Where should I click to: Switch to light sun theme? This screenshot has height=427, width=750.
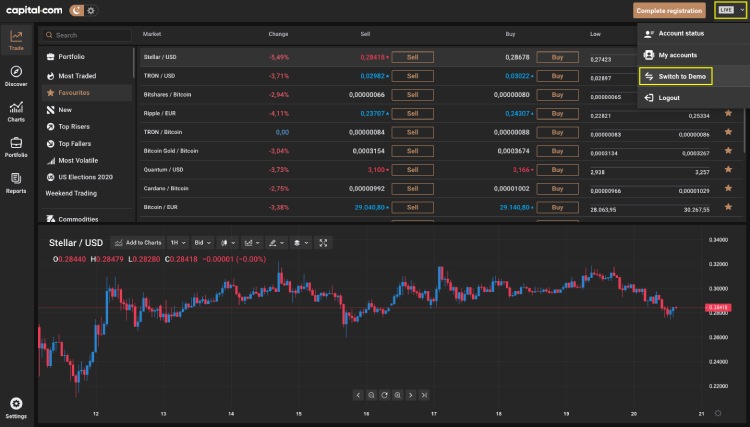pos(91,10)
